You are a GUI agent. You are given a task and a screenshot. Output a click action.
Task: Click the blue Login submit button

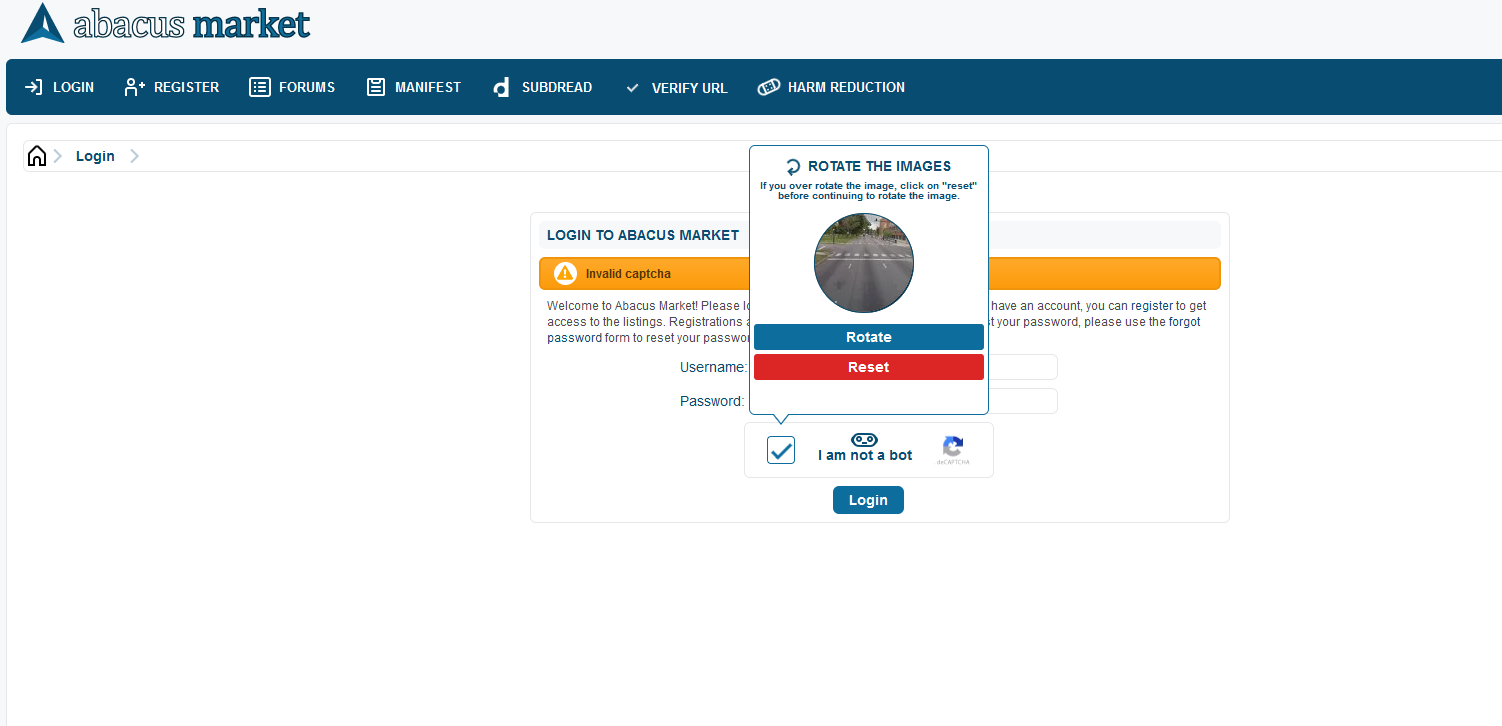868,500
